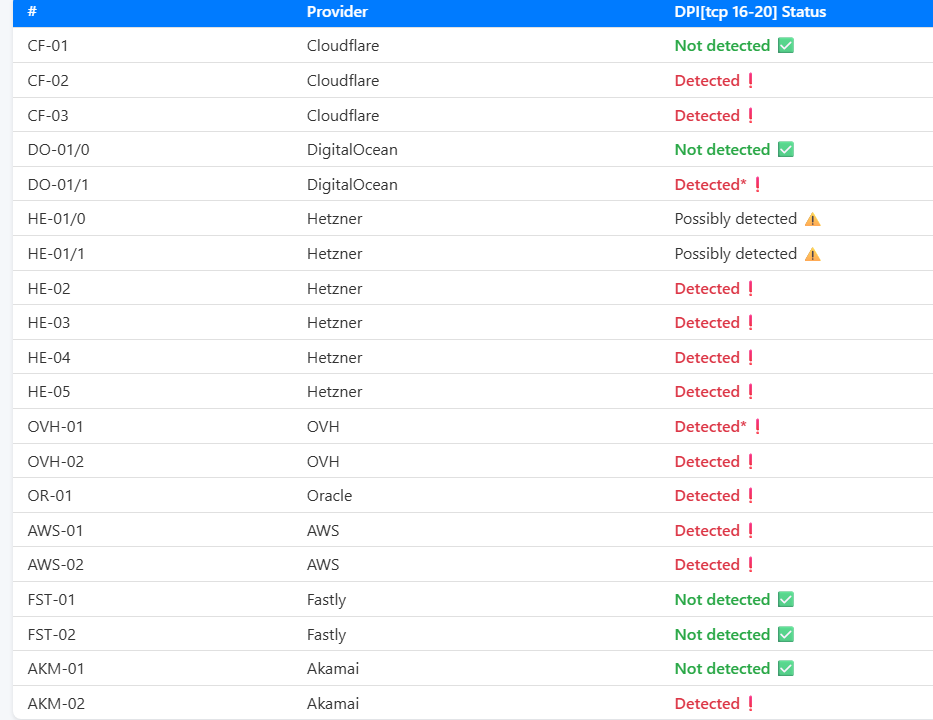Select the HE-04 identifier cell
933x720 pixels.
coord(49,358)
